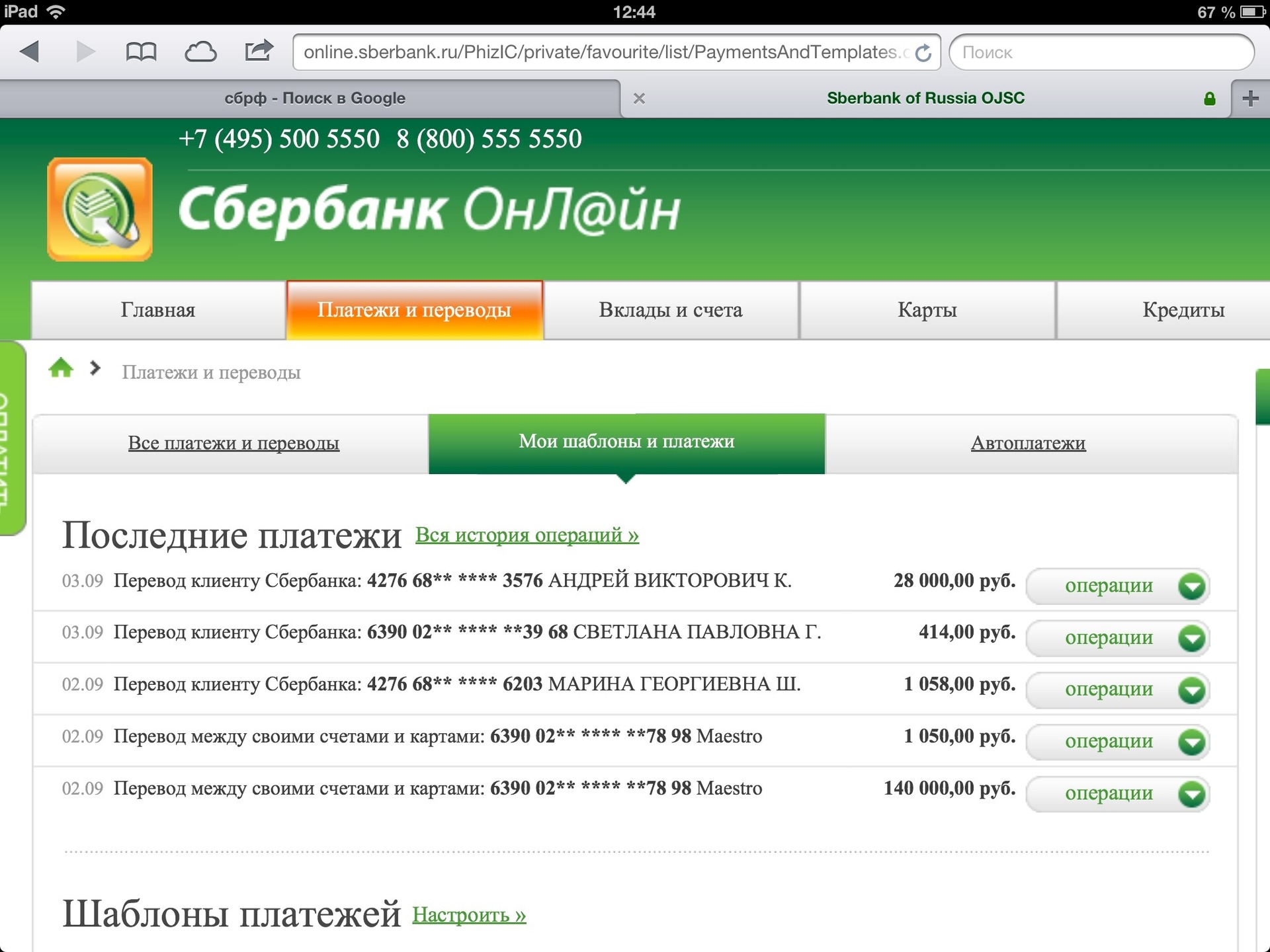Click the Шаблоны платежей heading
Screen dimensions: 1270x952
pyautogui.click(x=232, y=914)
